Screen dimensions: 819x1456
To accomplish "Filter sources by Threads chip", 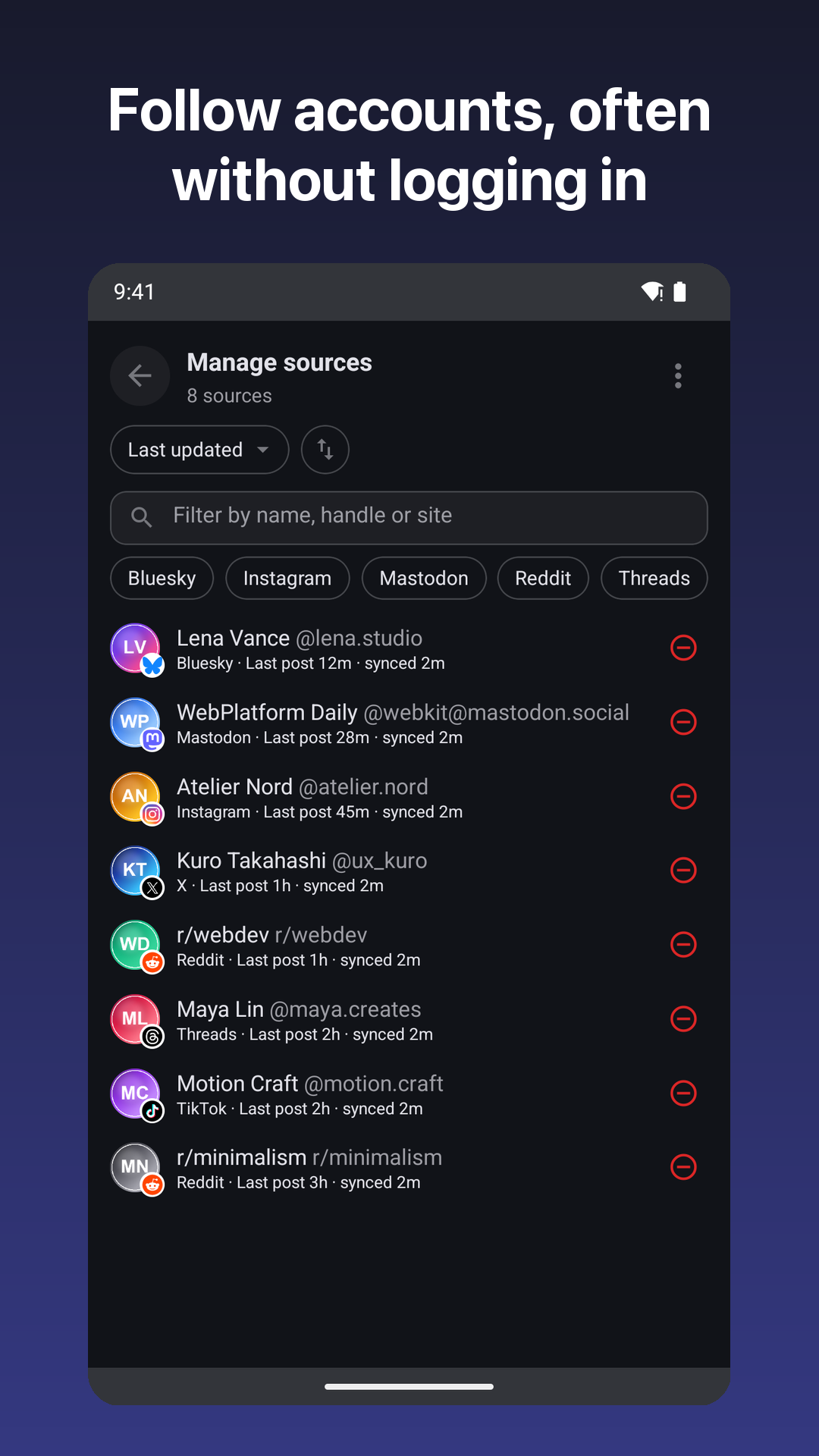I will tap(654, 578).
